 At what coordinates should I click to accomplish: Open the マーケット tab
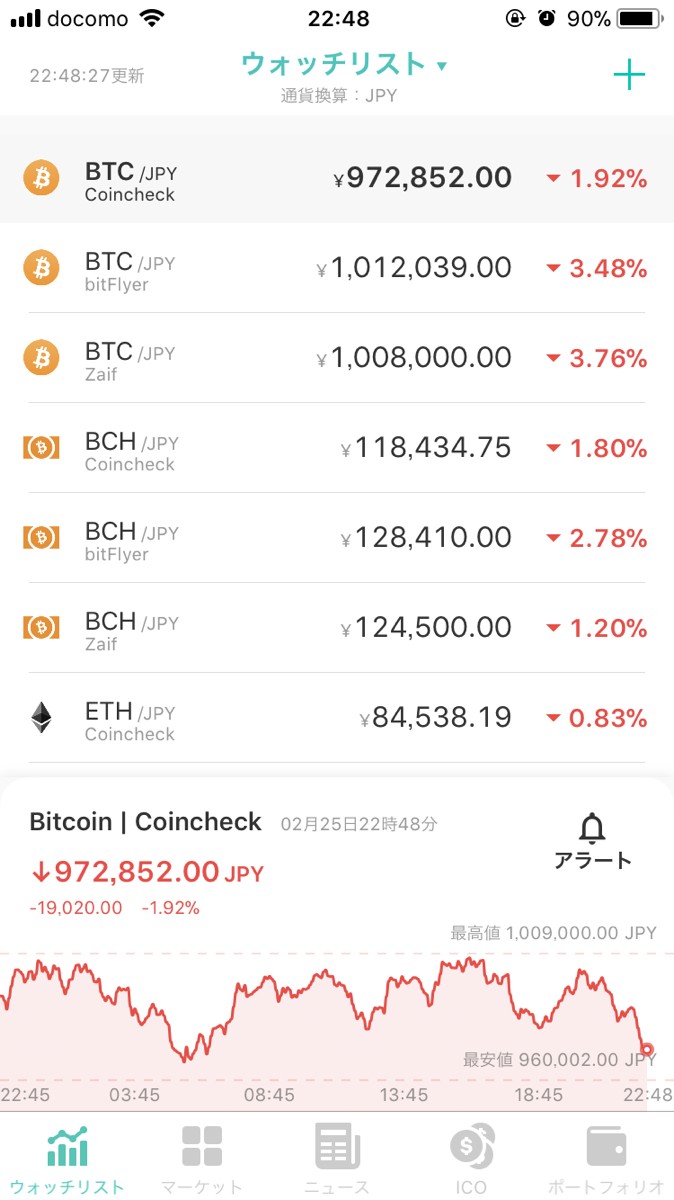point(202,1158)
